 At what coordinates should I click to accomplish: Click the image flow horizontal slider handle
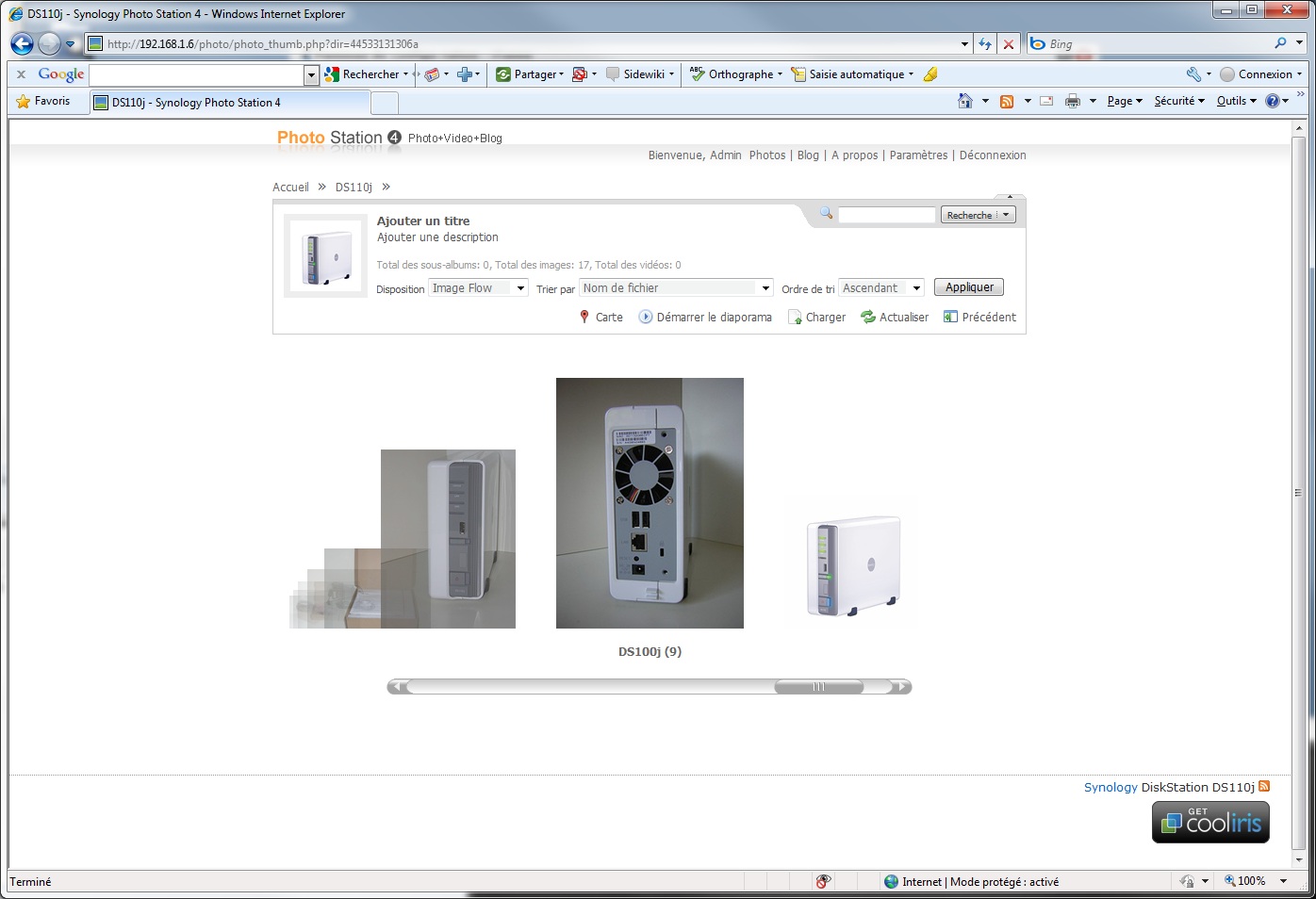pyautogui.click(x=818, y=687)
